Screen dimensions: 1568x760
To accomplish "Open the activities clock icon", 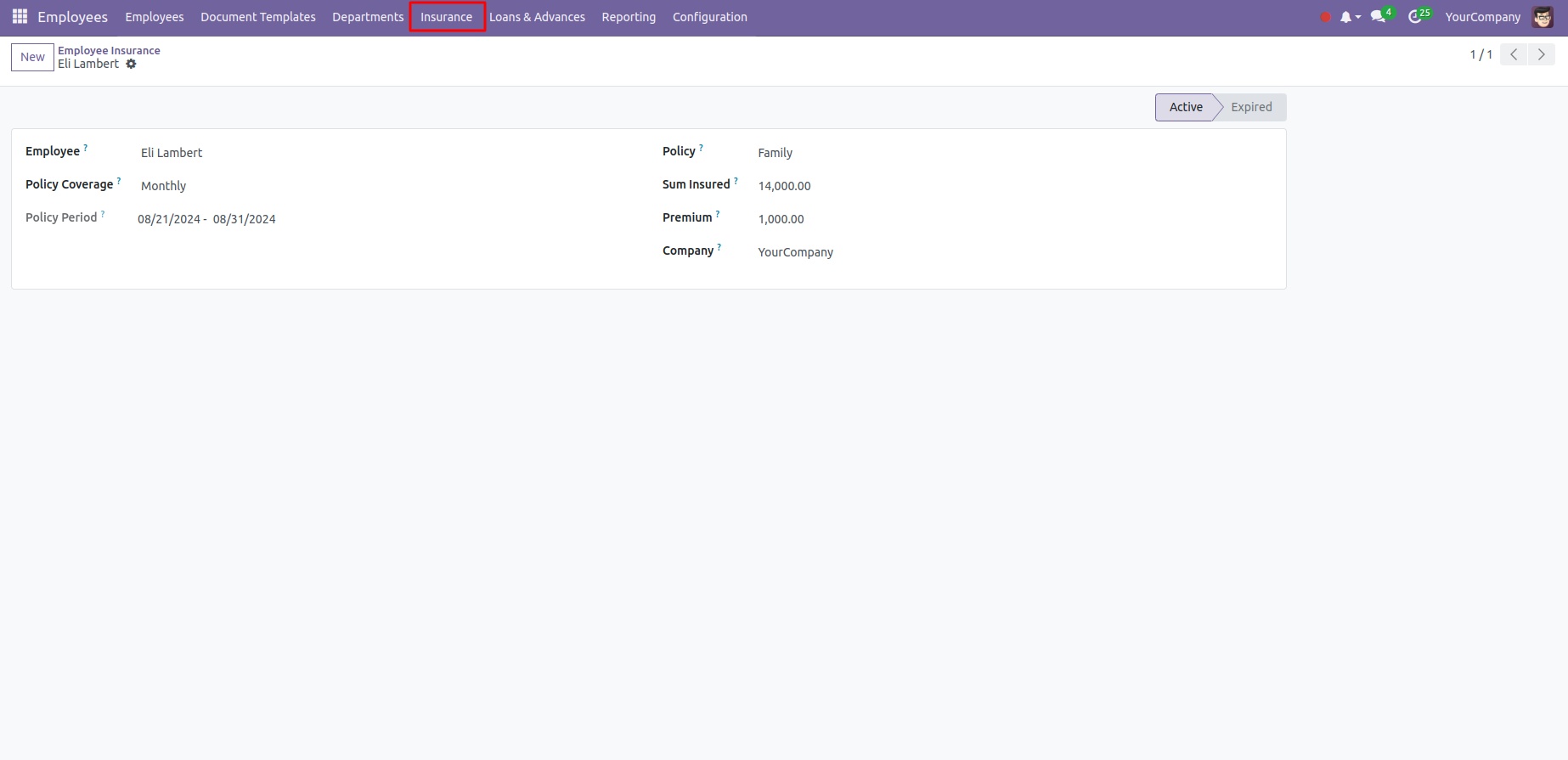I will (1415, 17).
